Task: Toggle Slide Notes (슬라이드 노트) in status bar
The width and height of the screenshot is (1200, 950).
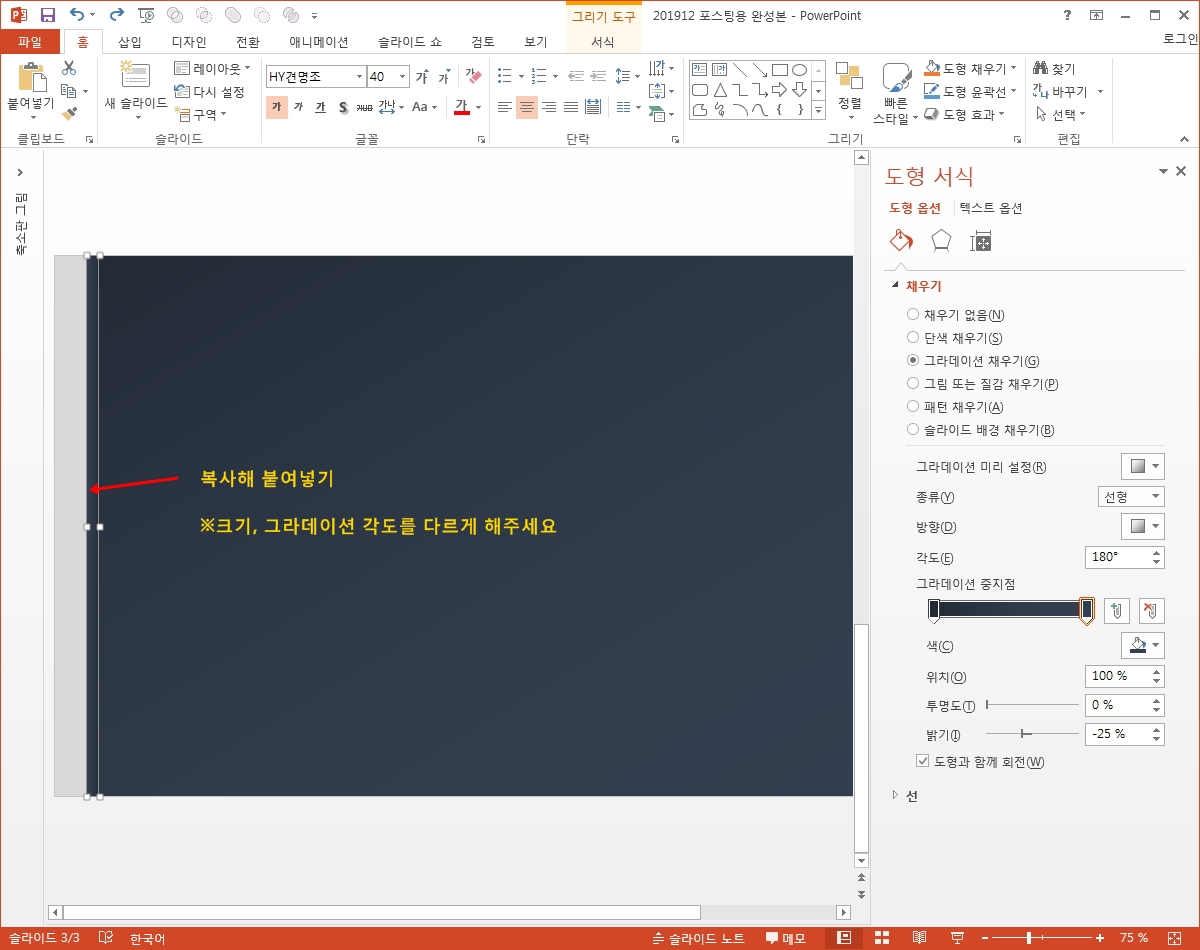Action: pos(698,938)
